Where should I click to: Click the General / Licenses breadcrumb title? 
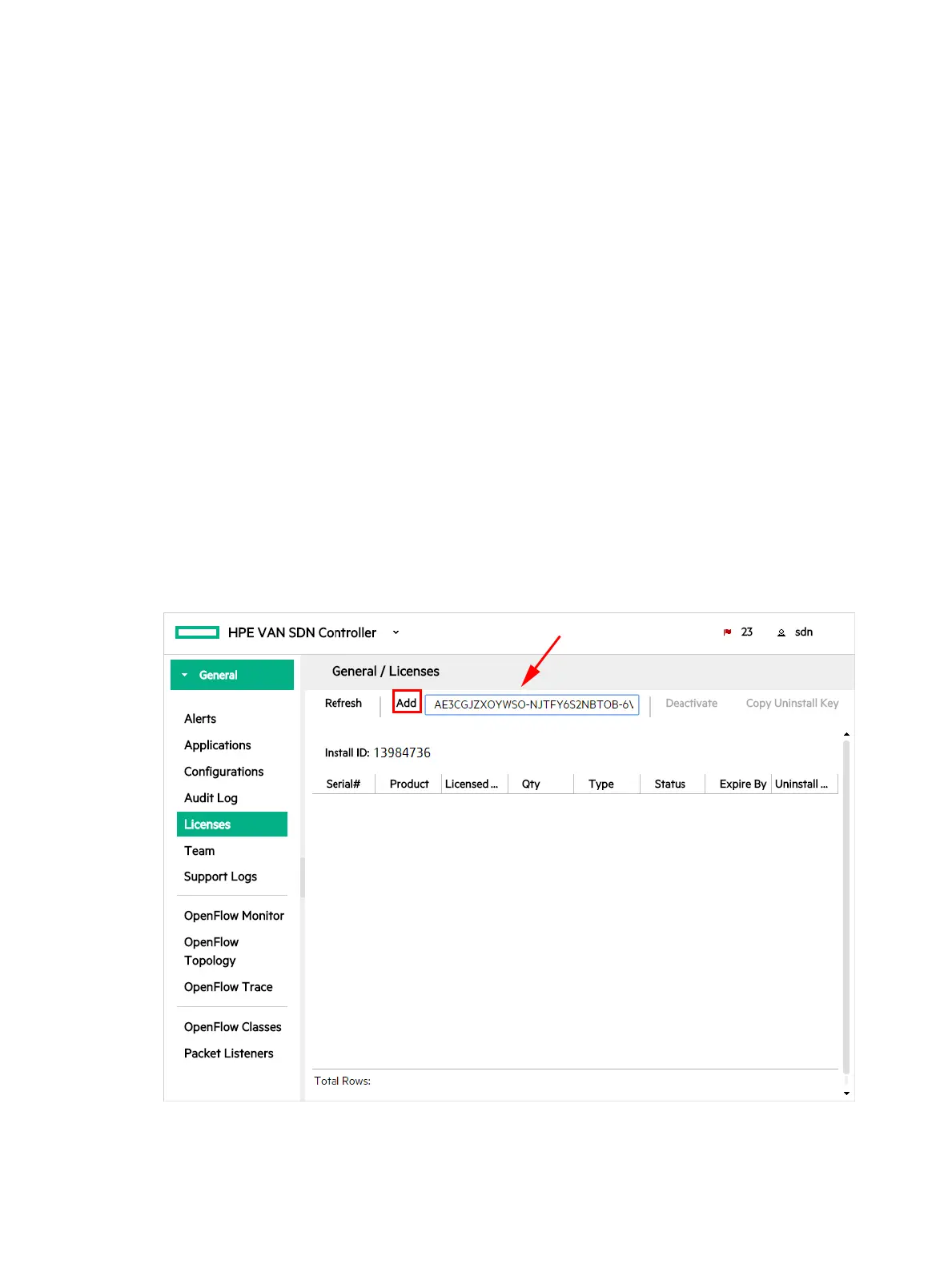[386, 672]
